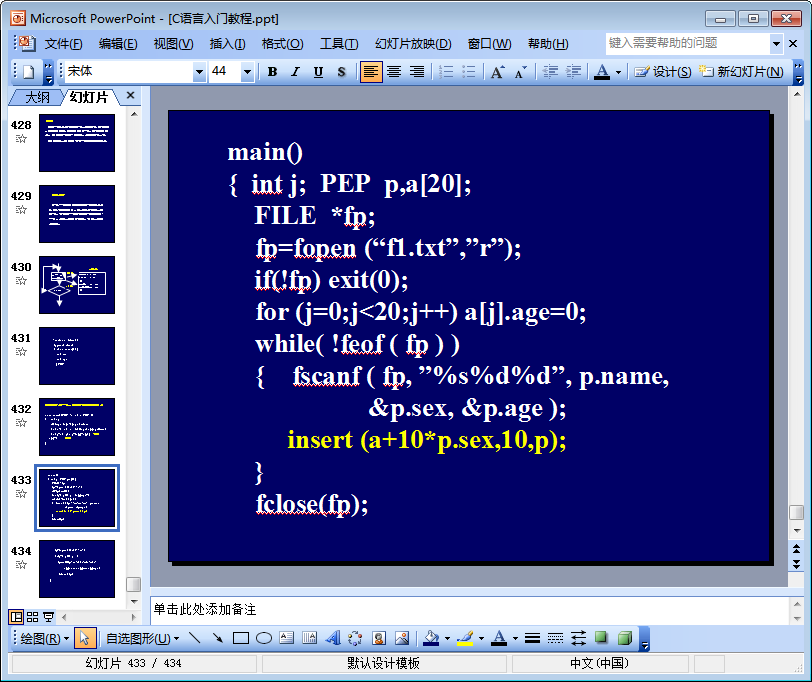The width and height of the screenshot is (812, 682).
Task: Apply line color brush
Action: pyautogui.click(x=465, y=639)
